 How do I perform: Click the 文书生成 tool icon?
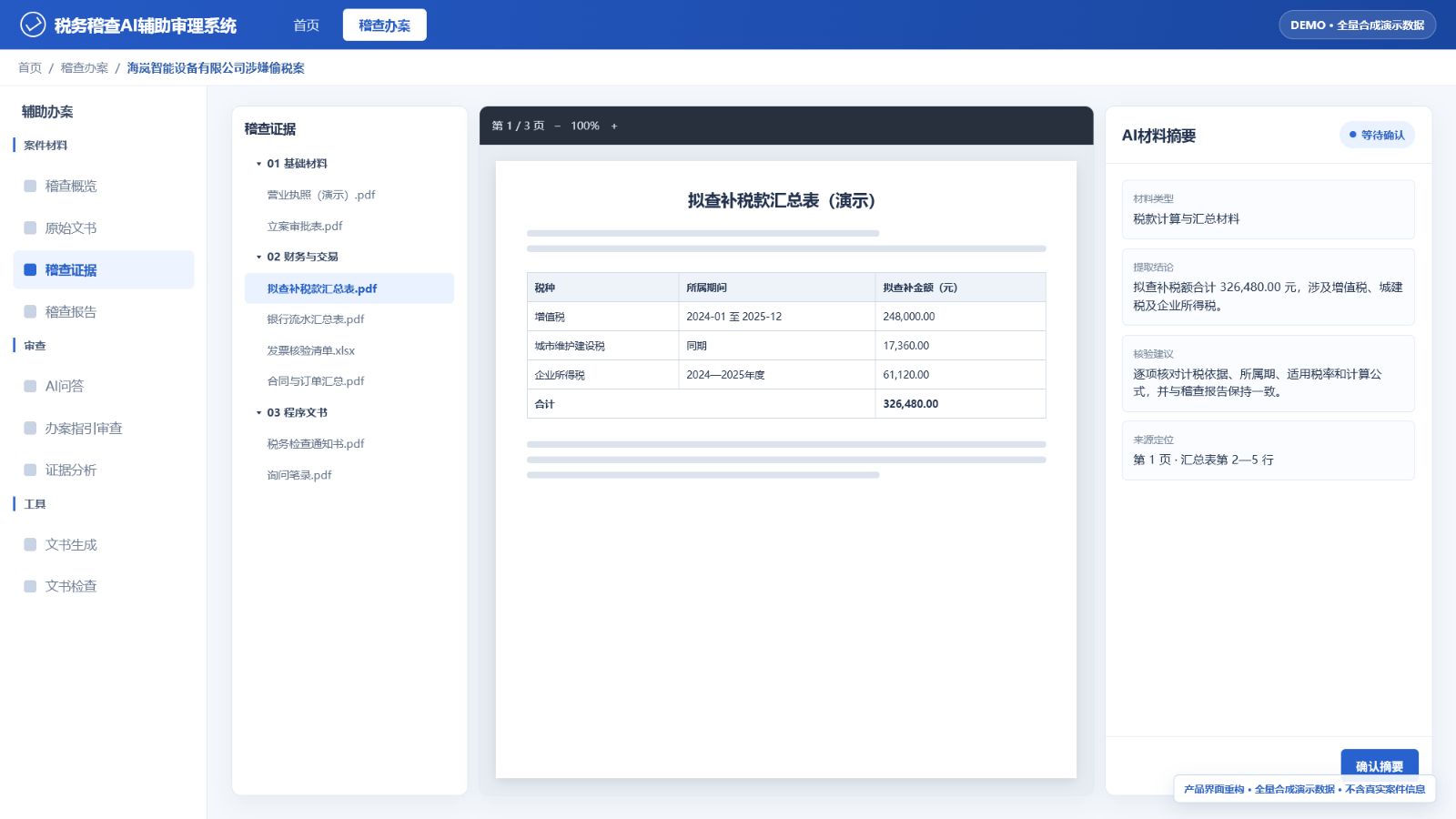point(30,544)
